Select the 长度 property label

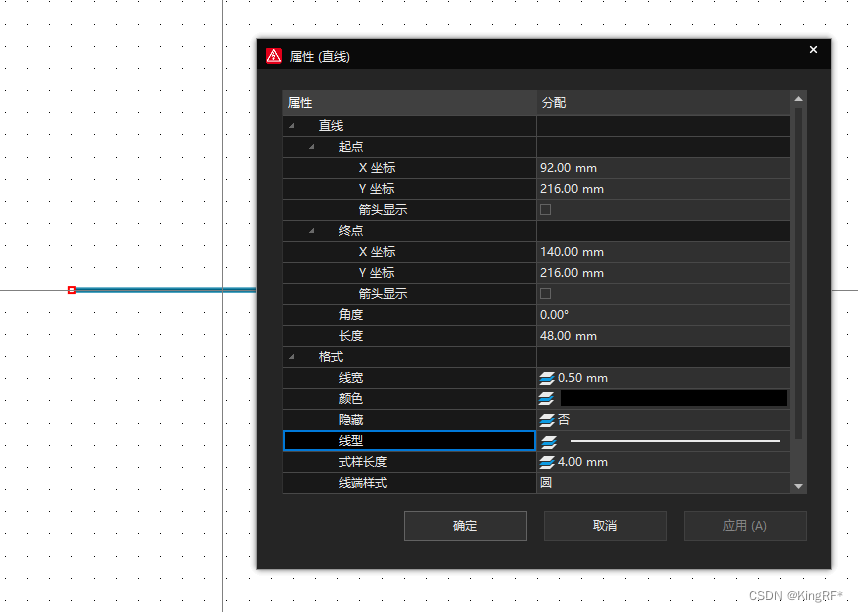351,336
